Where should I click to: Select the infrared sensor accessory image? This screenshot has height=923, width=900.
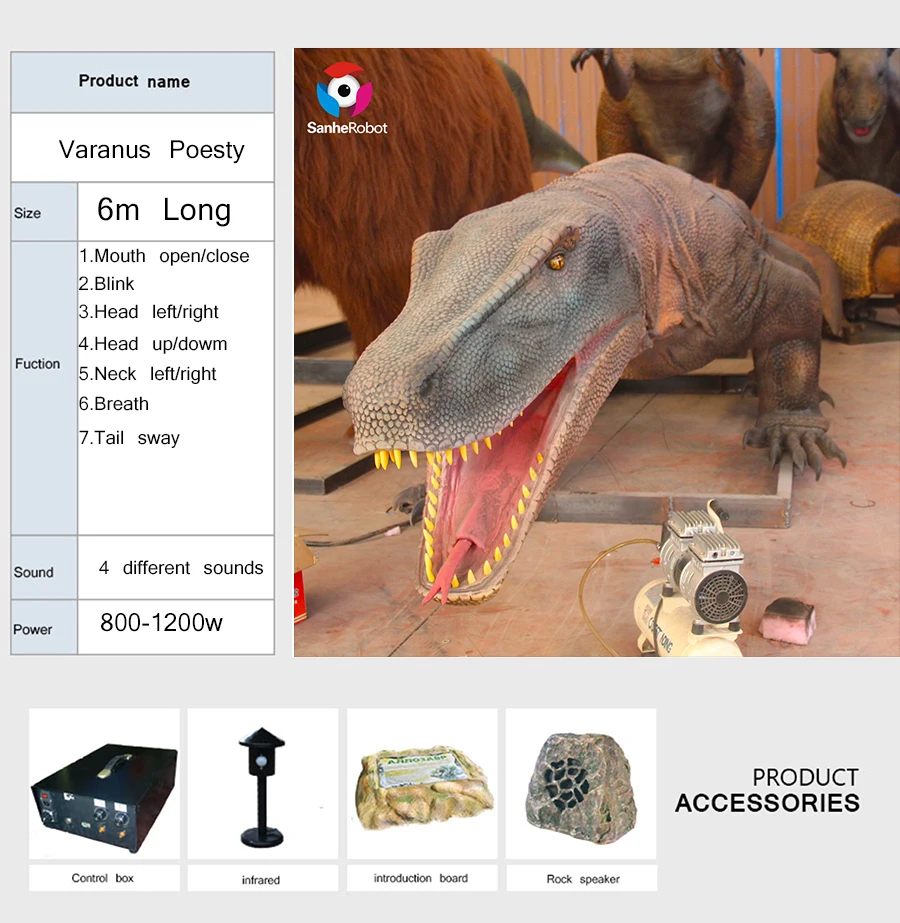click(261, 784)
